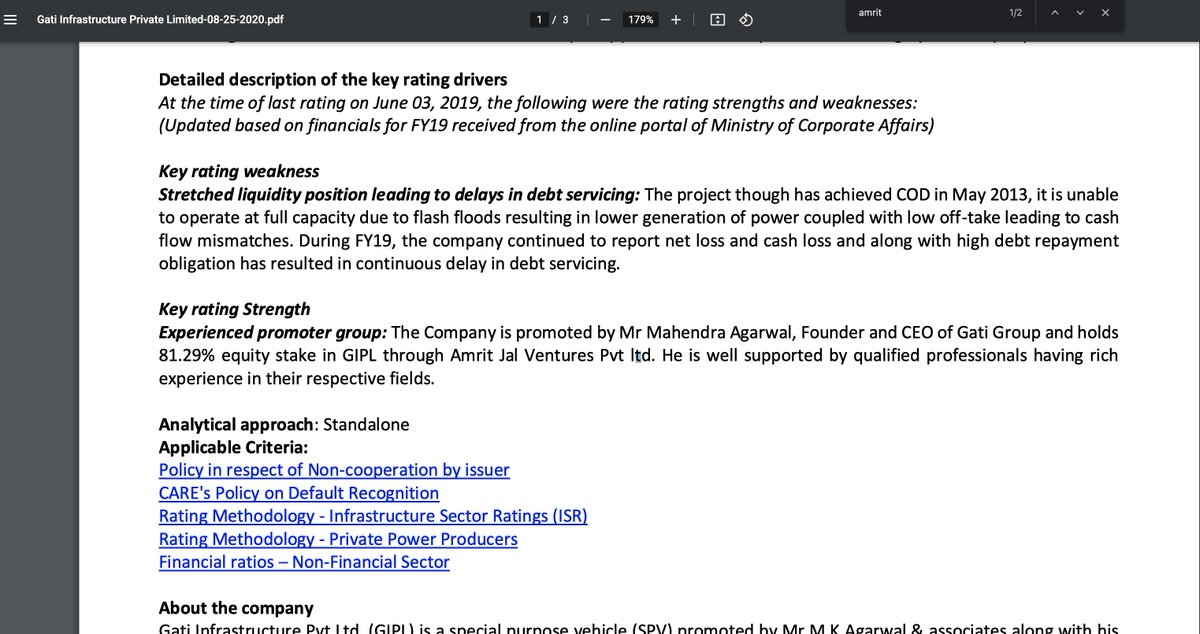
Task: Open Policy in respect of Non-cooperation link
Action: click(x=334, y=470)
